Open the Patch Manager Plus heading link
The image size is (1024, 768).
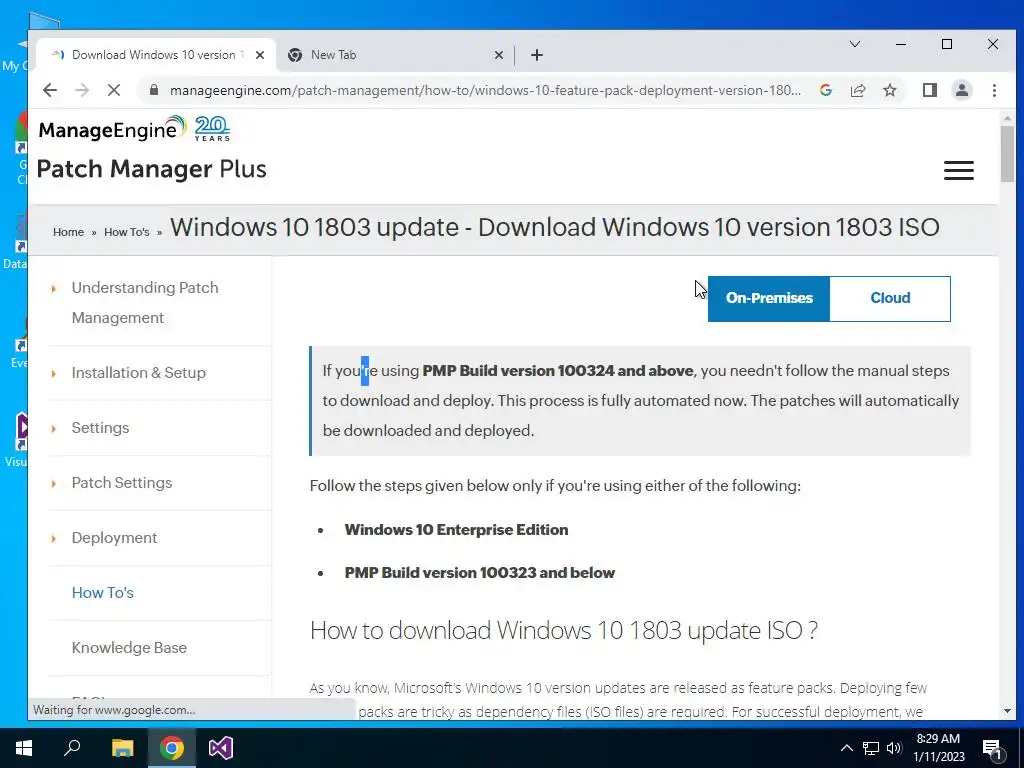pos(152,169)
